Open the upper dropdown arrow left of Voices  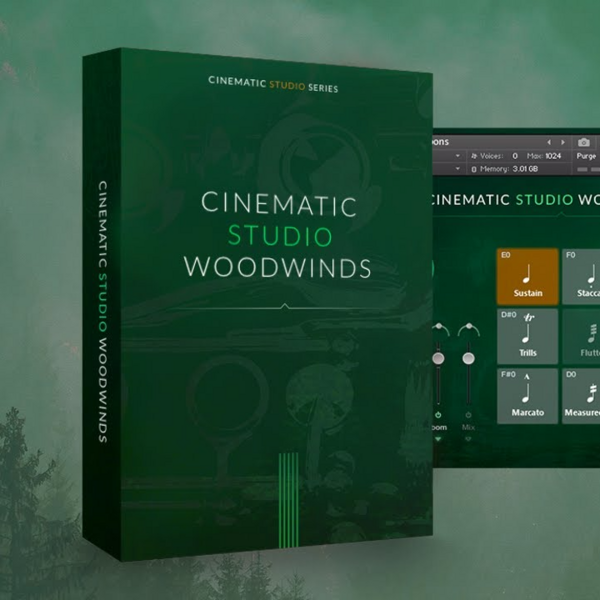click(x=458, y=156)
